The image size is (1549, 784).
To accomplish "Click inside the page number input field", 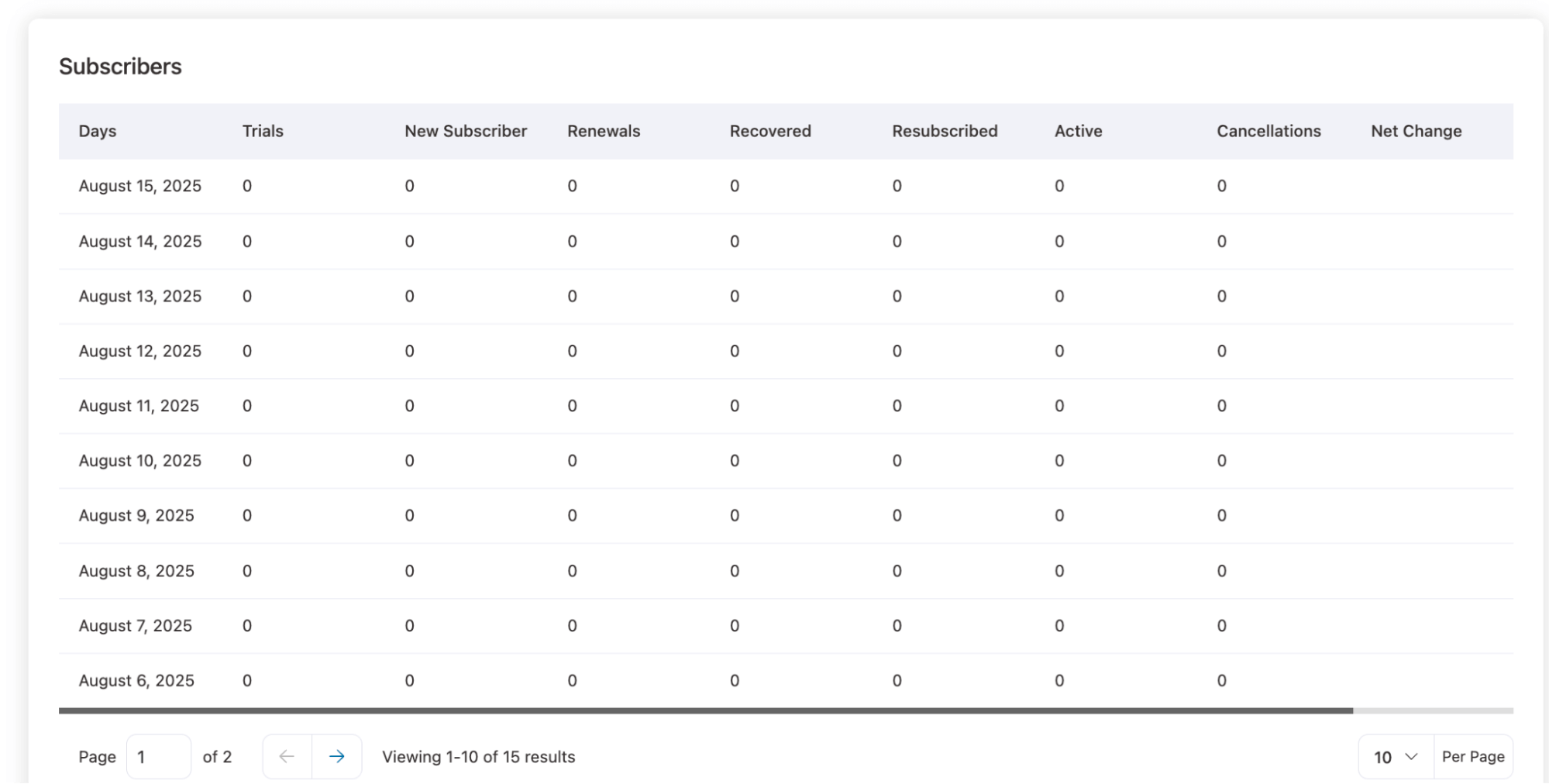I will 158,757.
